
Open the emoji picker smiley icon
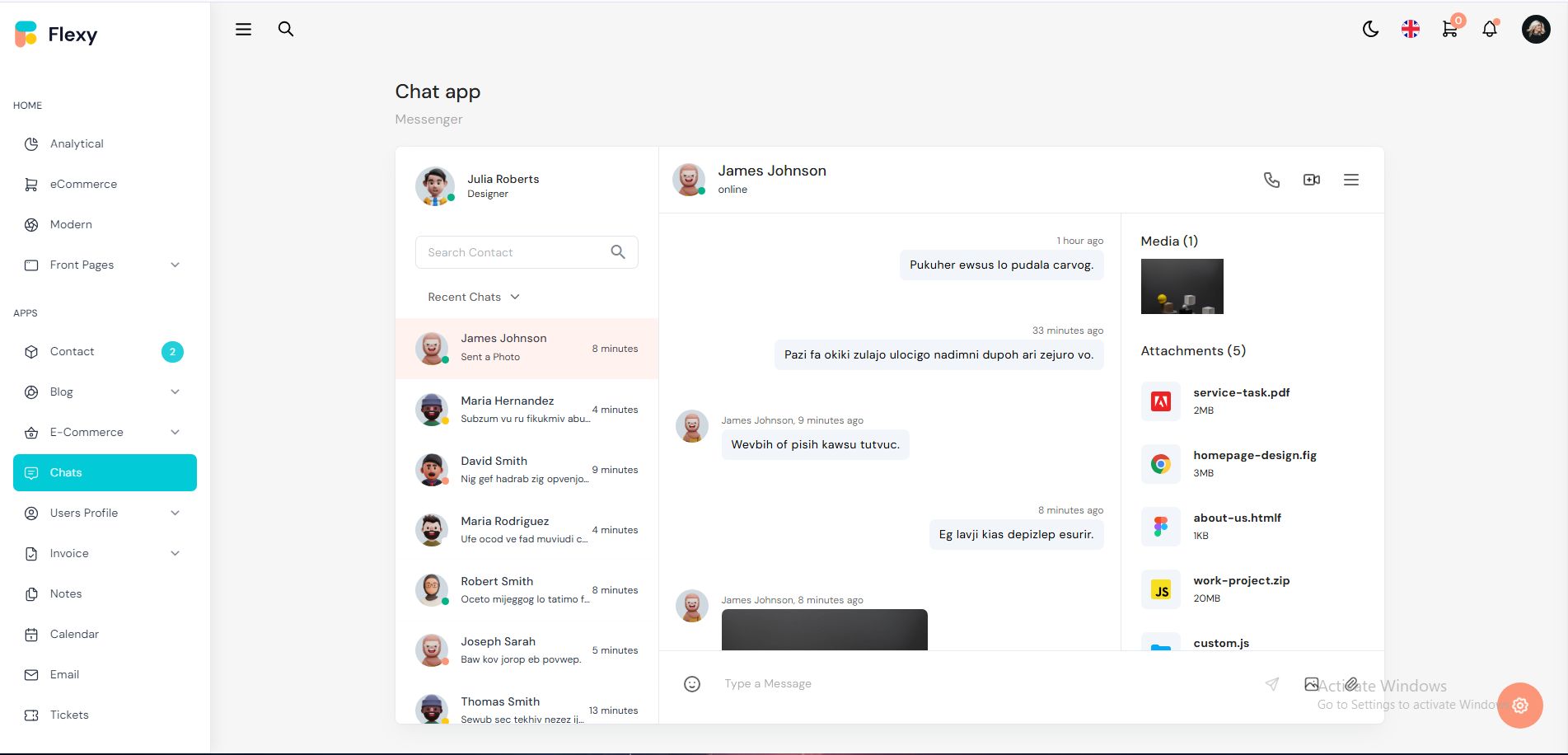click(692, 684)
